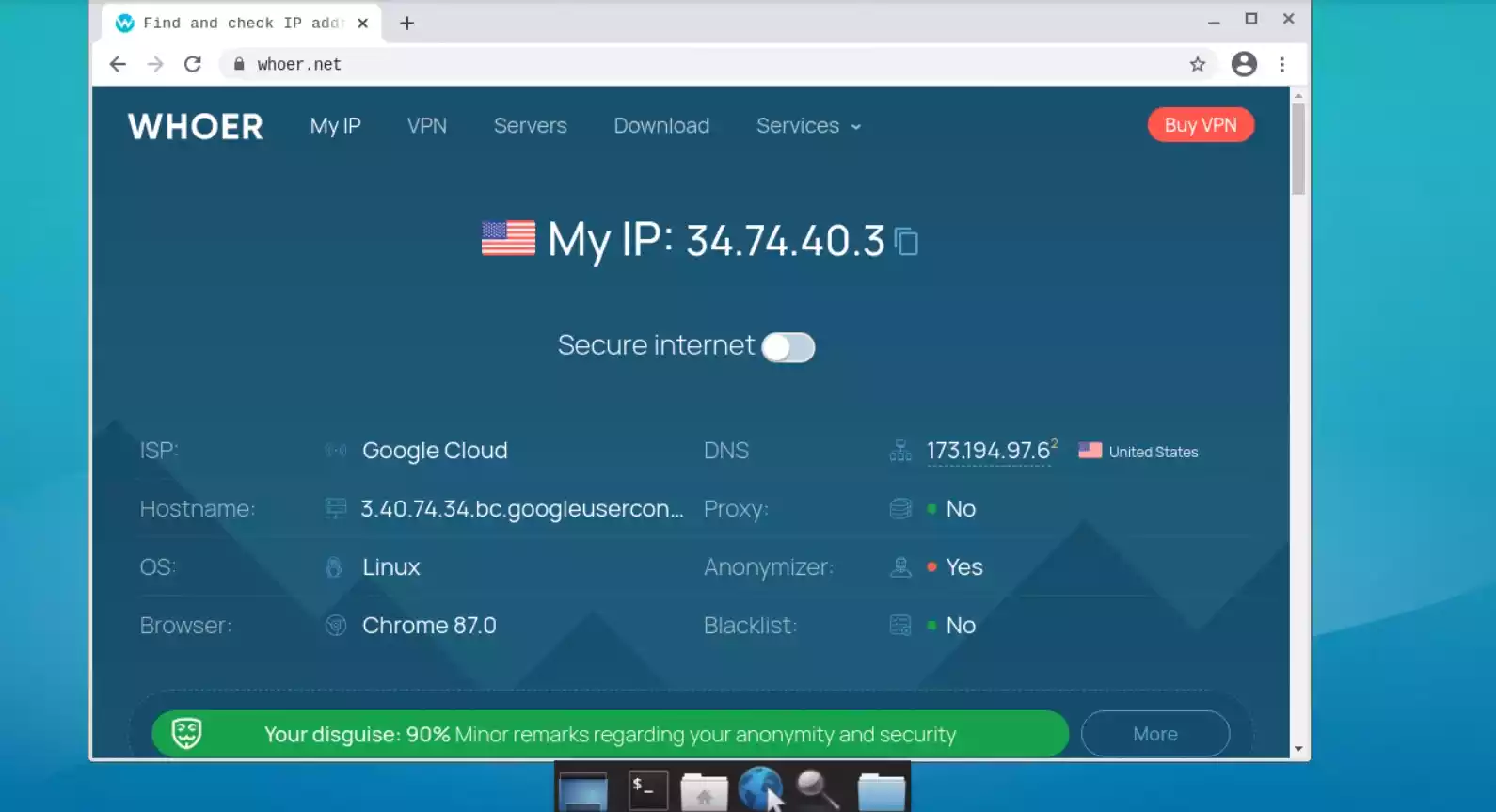Click the 'Blacklist:' label
This screenshot has height=812, width=1496.
coord(751,626)
